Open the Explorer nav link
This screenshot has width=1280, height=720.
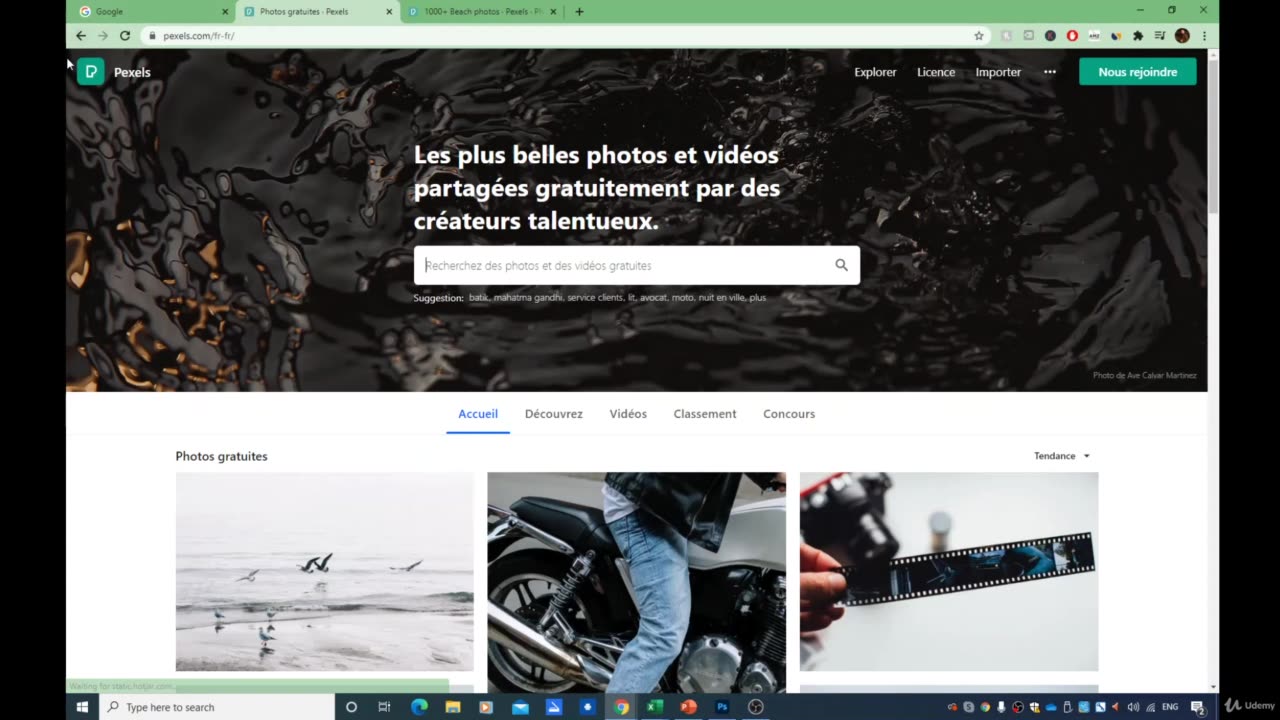tap(875, 72)
